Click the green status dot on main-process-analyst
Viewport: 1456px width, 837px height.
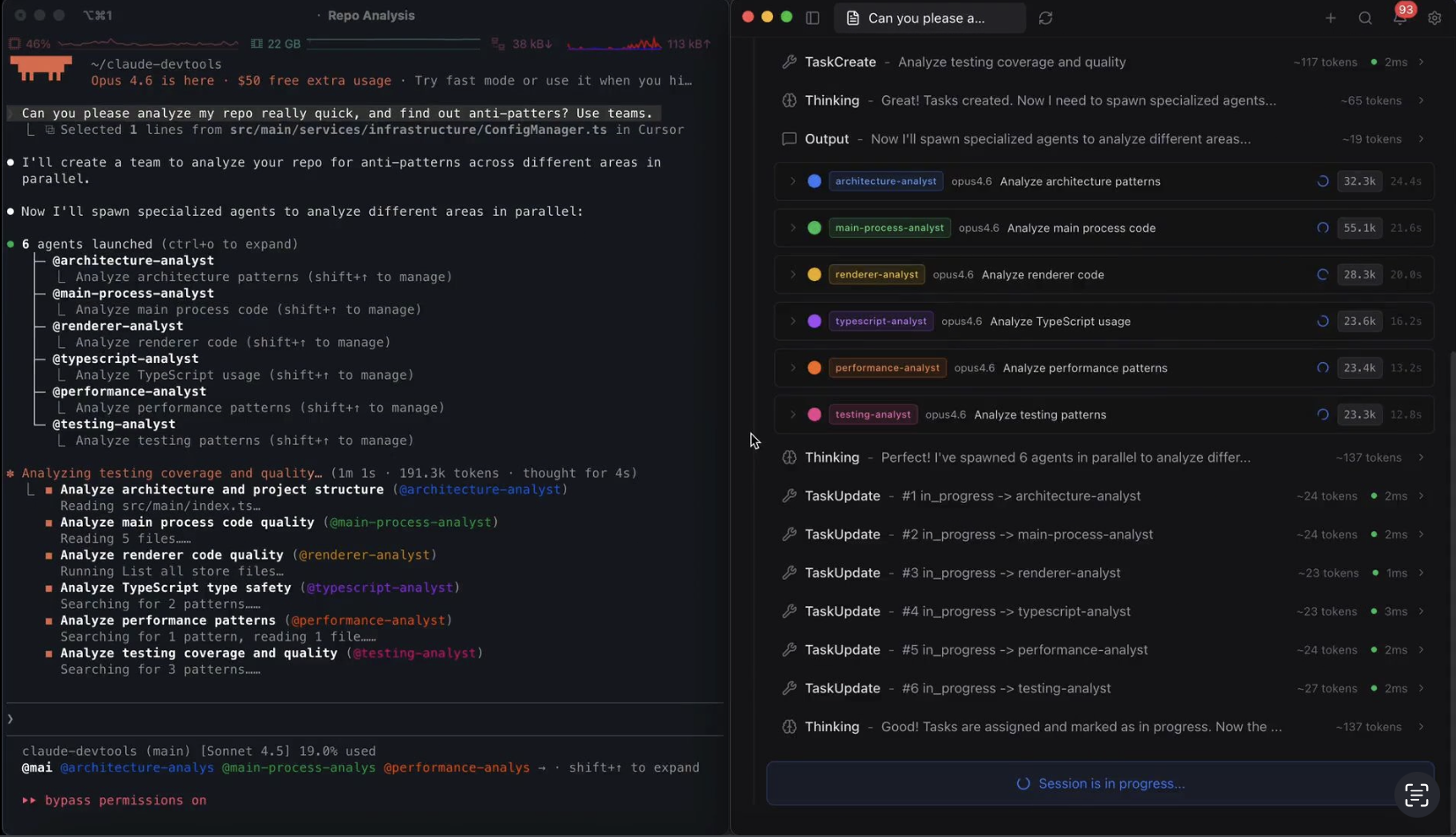tap(813, 227)
